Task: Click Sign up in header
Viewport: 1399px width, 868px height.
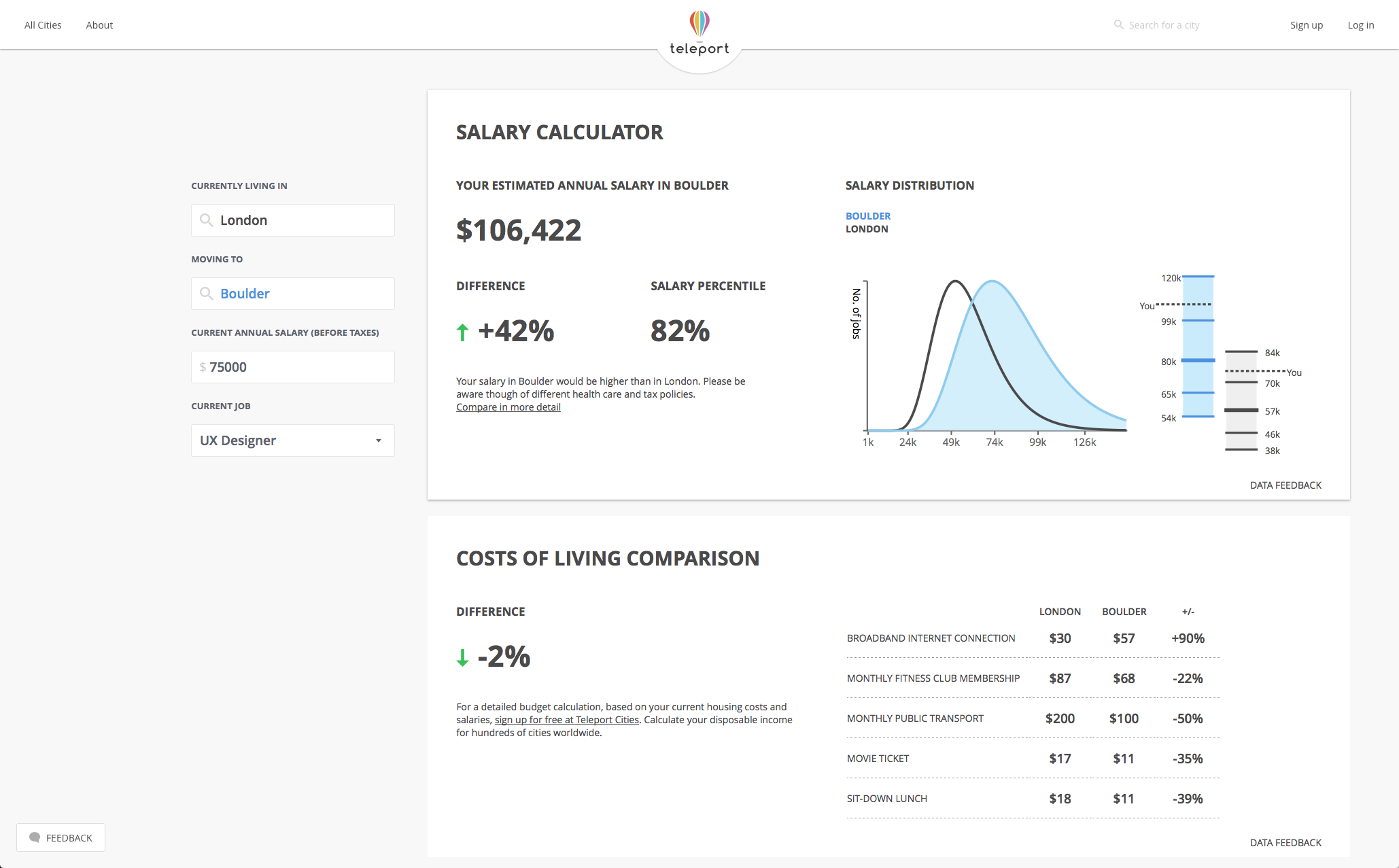Action: tap(1306, 25)
